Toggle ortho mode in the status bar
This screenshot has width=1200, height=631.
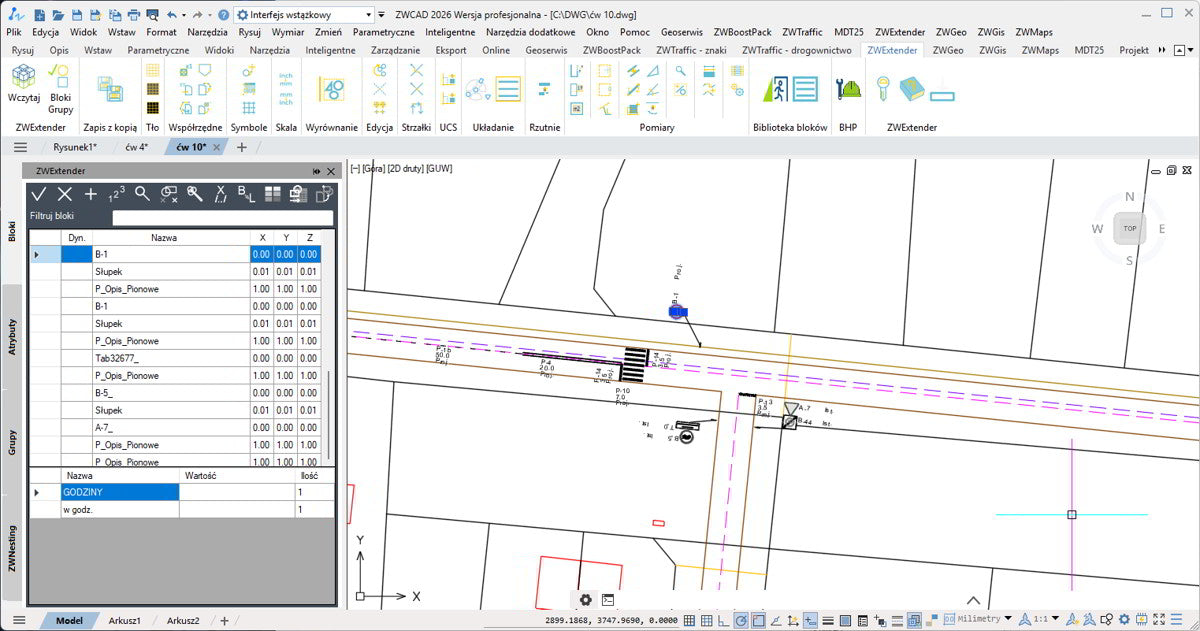coord(722,621)
